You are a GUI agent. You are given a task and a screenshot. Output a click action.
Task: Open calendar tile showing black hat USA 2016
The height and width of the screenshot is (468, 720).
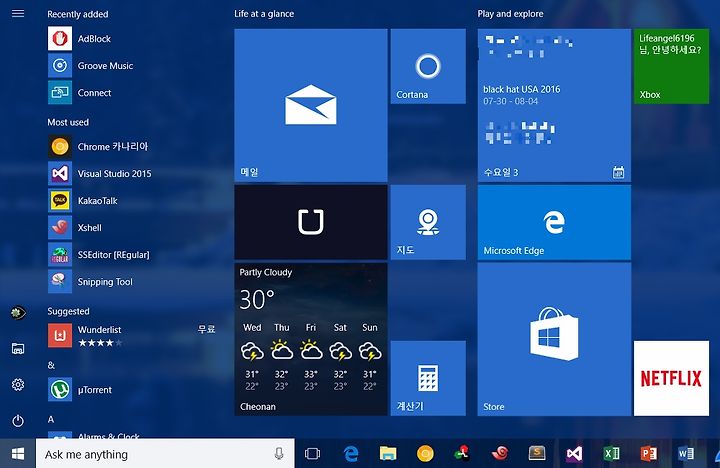point(554,105)
